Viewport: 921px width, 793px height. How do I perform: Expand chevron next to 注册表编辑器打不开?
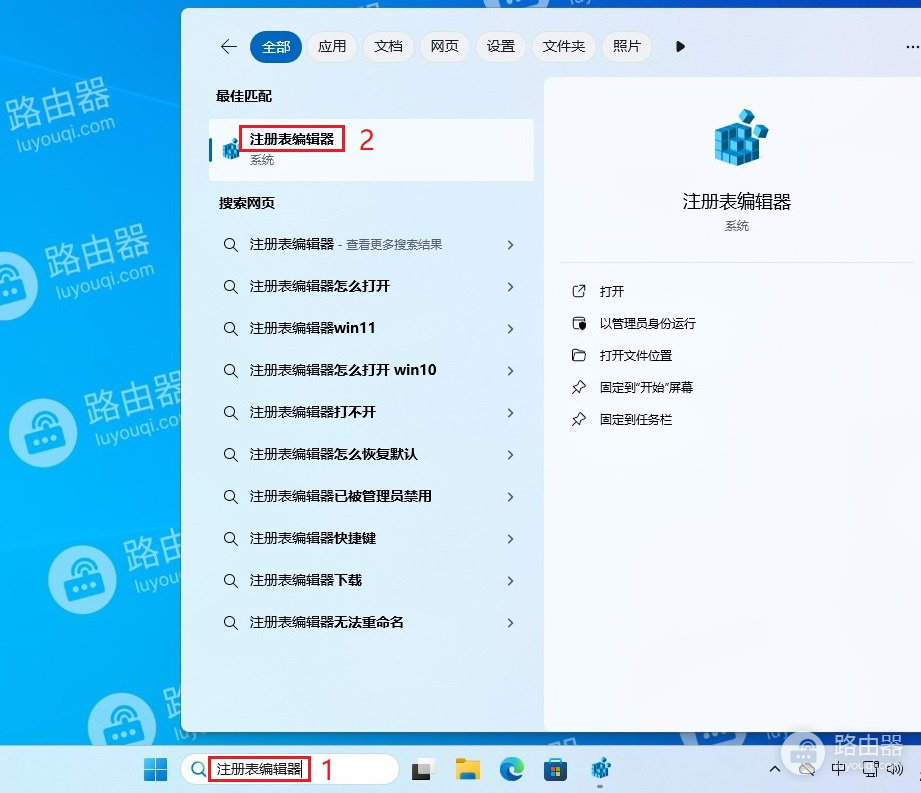click(x=510, y=412)
